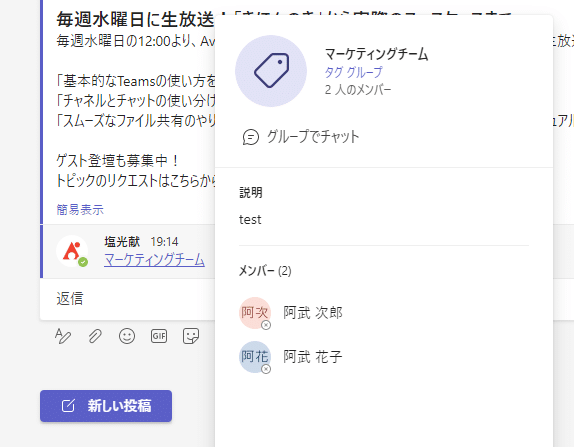Screen dimensions: 574x447
Task: Open the タグ グループ link
Action: click(x=353, y=72)
